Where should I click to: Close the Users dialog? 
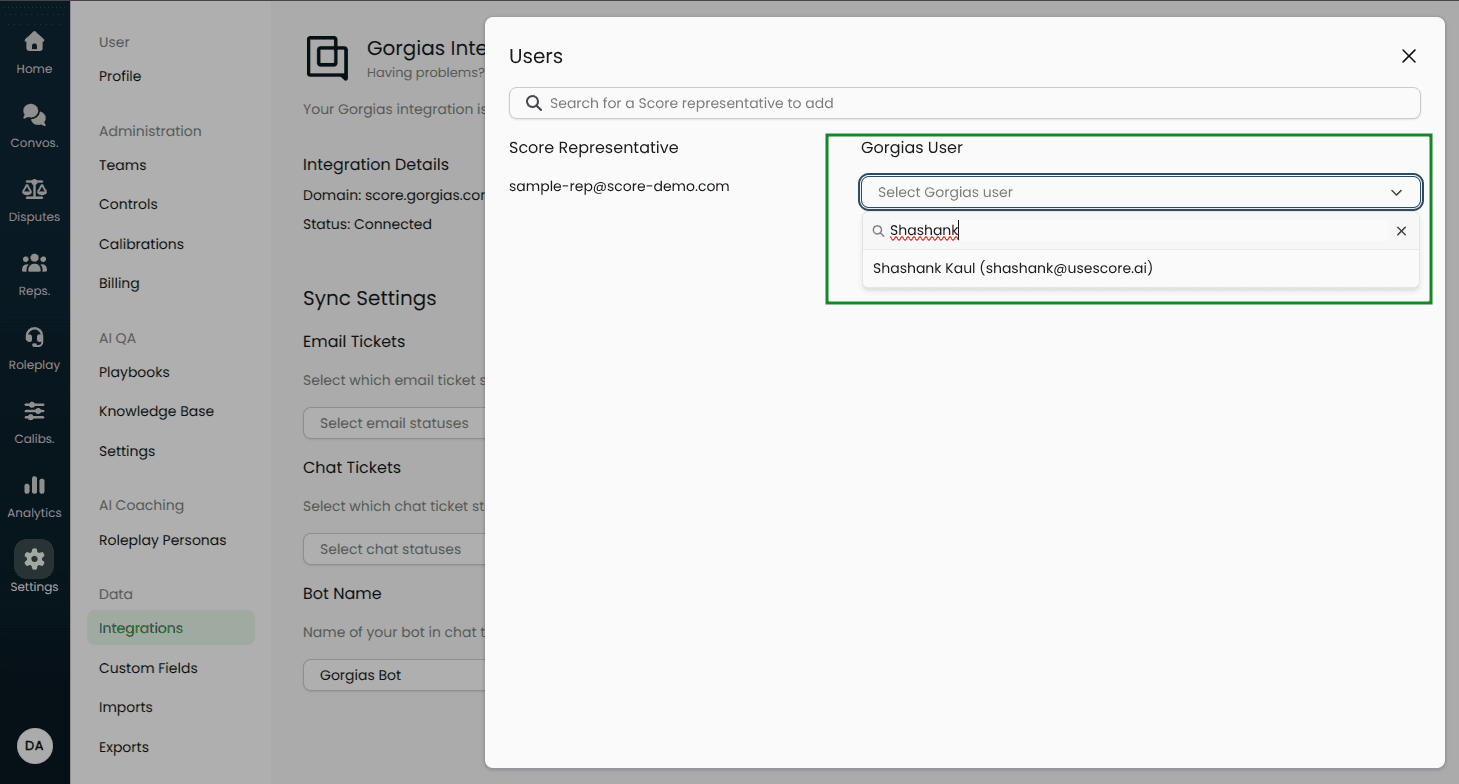click(x=1409, y=56)
